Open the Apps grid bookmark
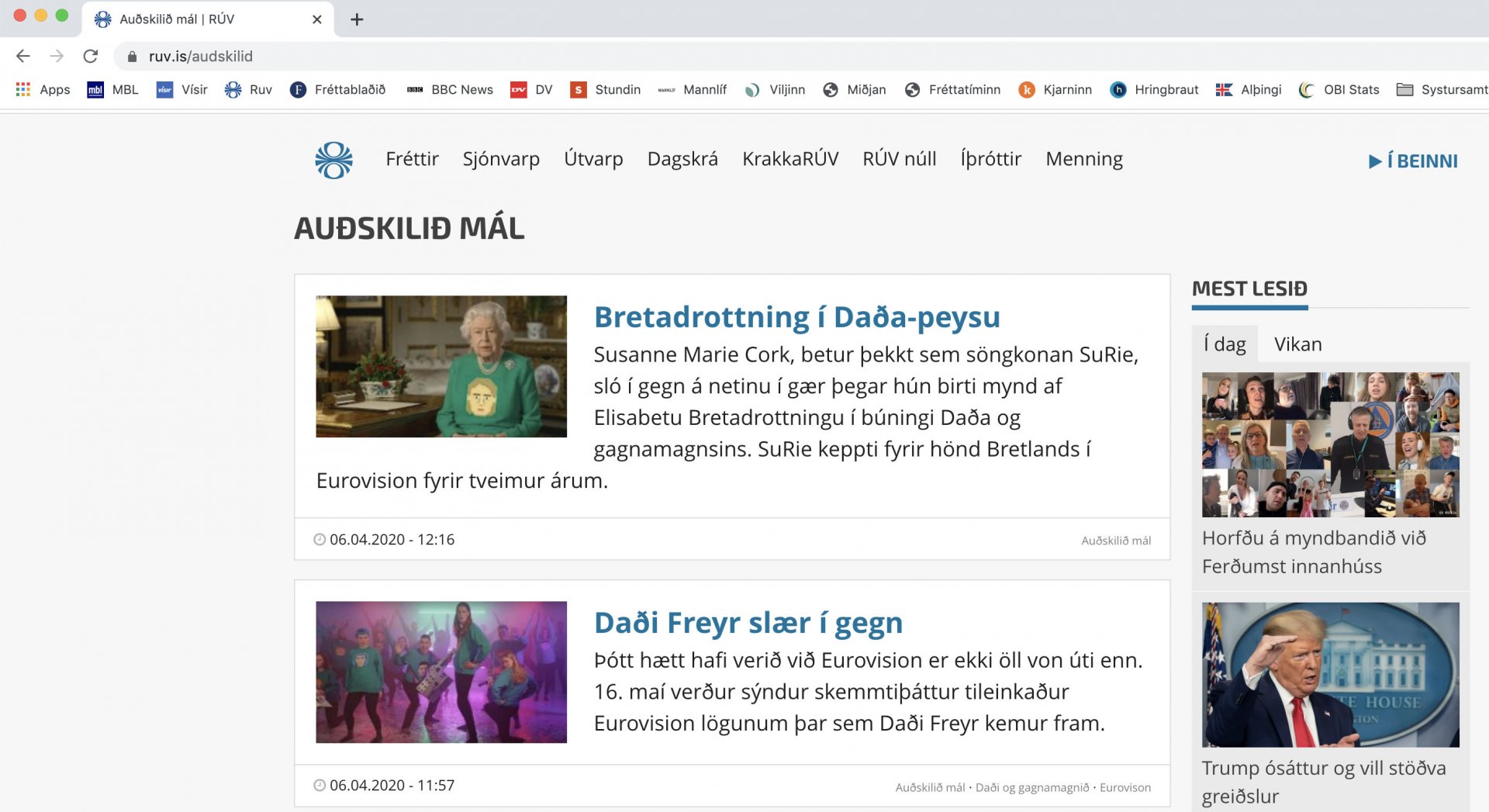 43,90
